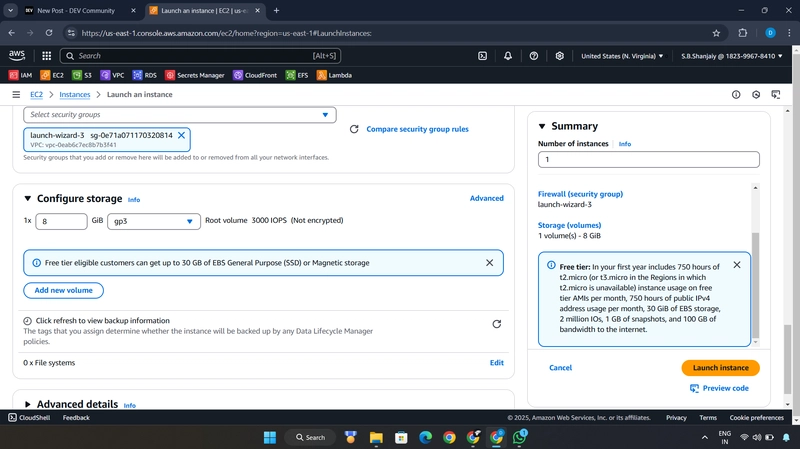
Task: Open the Select security groups dropdown
Action: pos(180,115)
